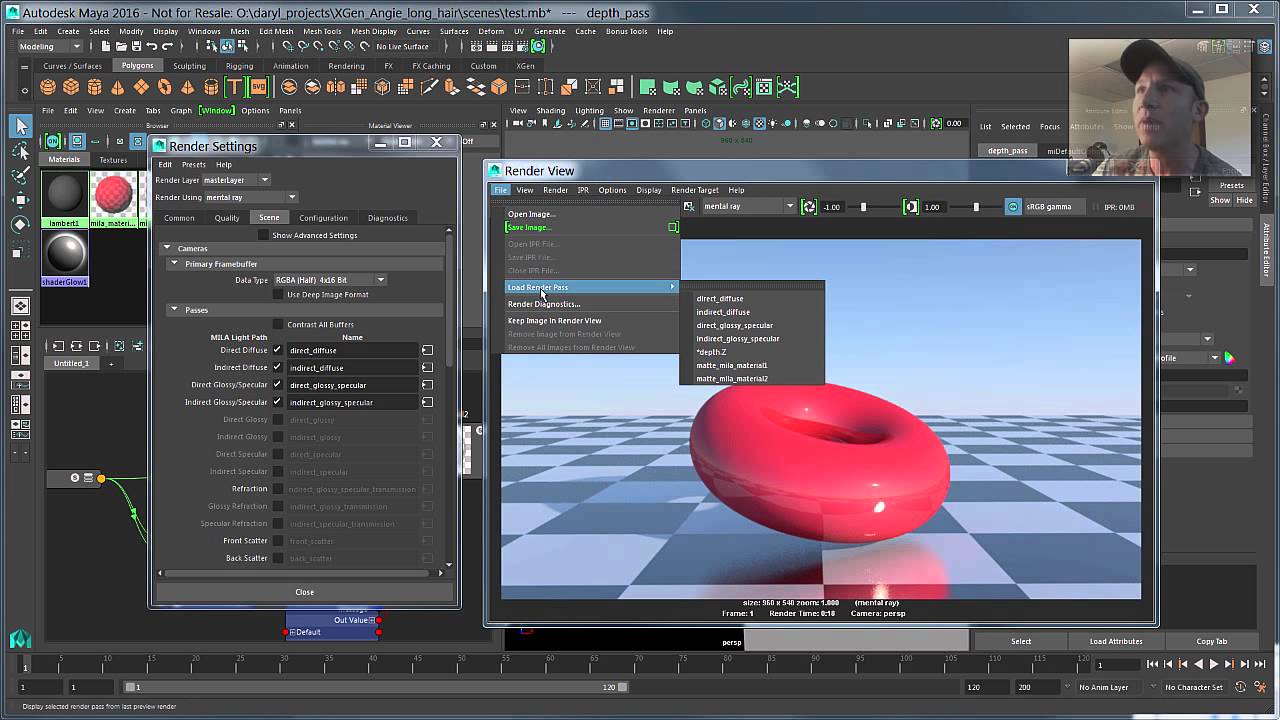Viewport: 1280px width, 720px height.
Task: Click the Undo arrow icon
Action: tap(152, 46)
